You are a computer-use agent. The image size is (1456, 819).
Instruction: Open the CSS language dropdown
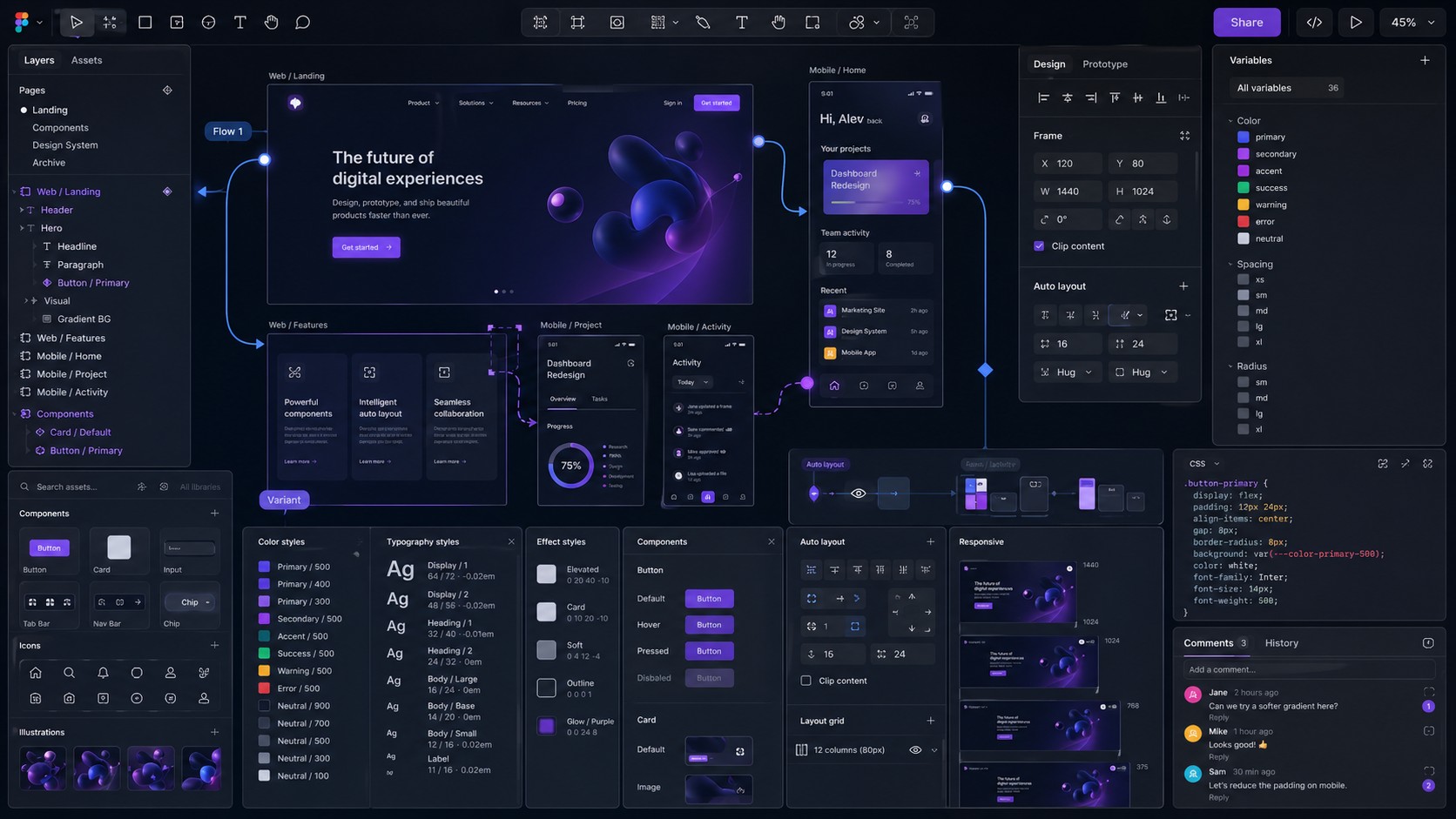[x=1204, y=464]
